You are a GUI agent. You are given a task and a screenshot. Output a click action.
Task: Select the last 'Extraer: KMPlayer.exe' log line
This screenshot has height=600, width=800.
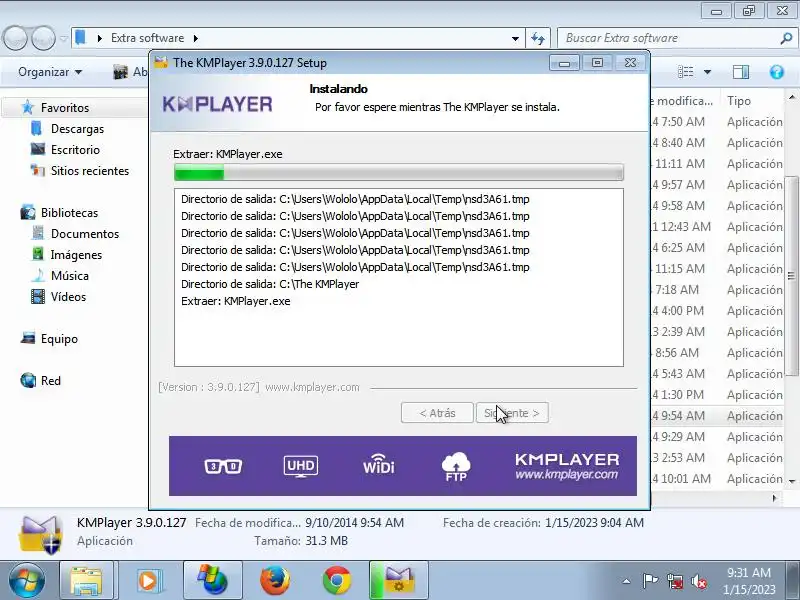click(236, 301)
